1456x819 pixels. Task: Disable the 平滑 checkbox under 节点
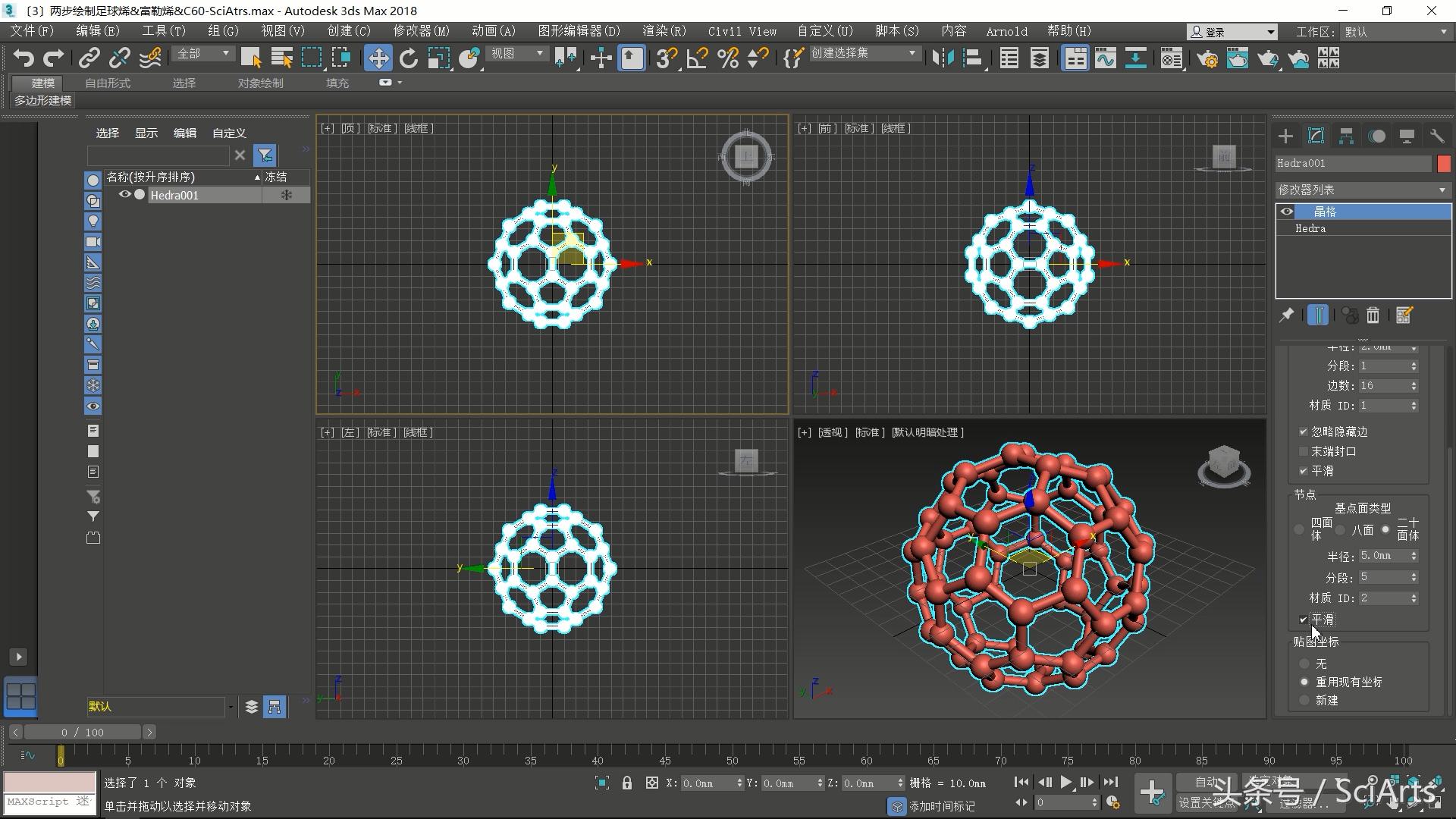pos(1302,620)
